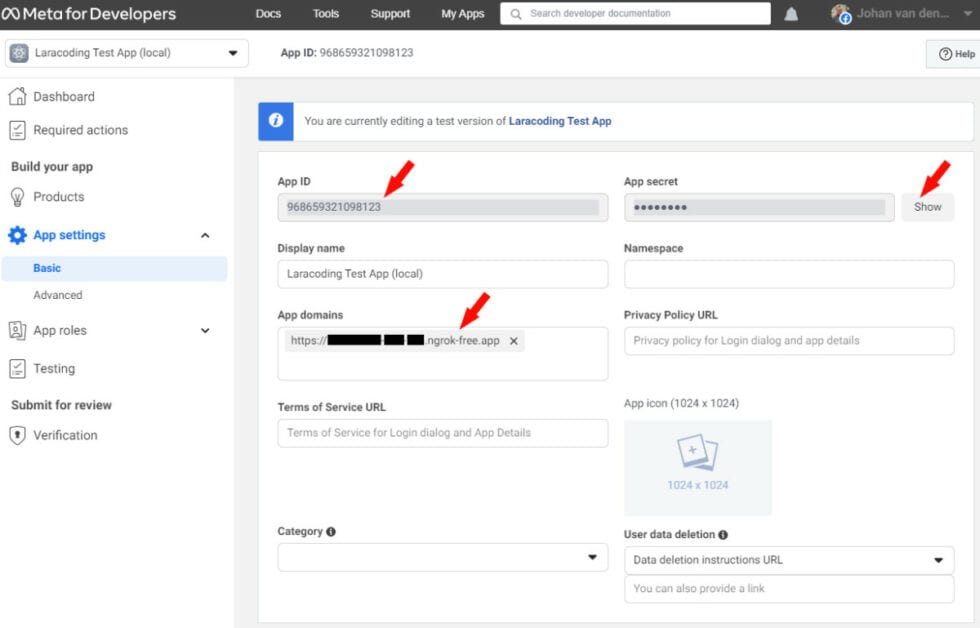The width and height of the screenshot is (980, 628).
Task: Click the App ID text in header
Action: (x=347, y=53)
